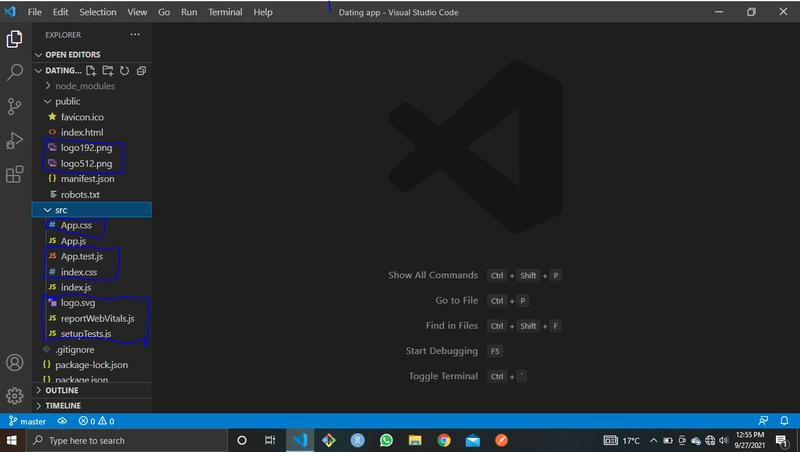Open the Selection menu
800x452 pixels.
tap(97, 12)
